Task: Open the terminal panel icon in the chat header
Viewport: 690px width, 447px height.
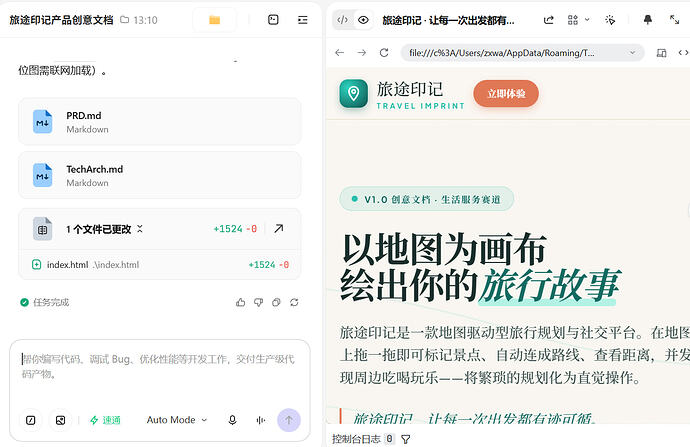Action: point(273,20)
